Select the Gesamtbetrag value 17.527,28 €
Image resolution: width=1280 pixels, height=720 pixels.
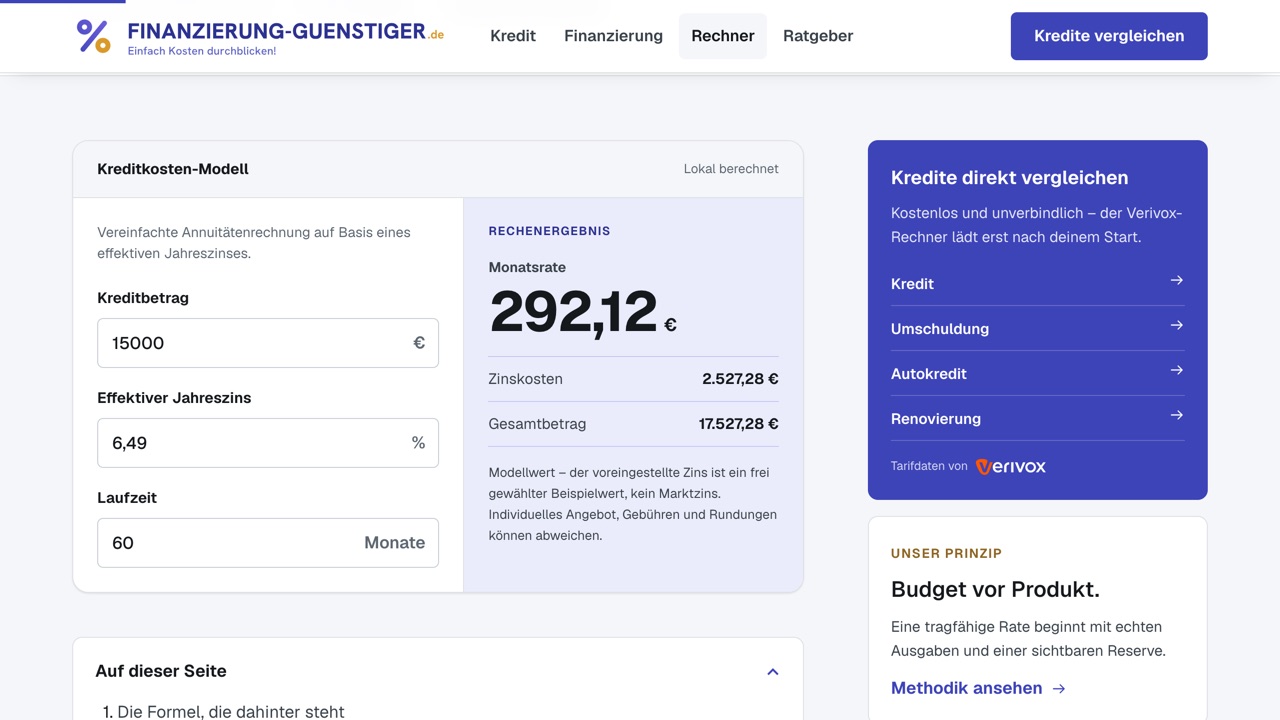(x=738, y=424)
